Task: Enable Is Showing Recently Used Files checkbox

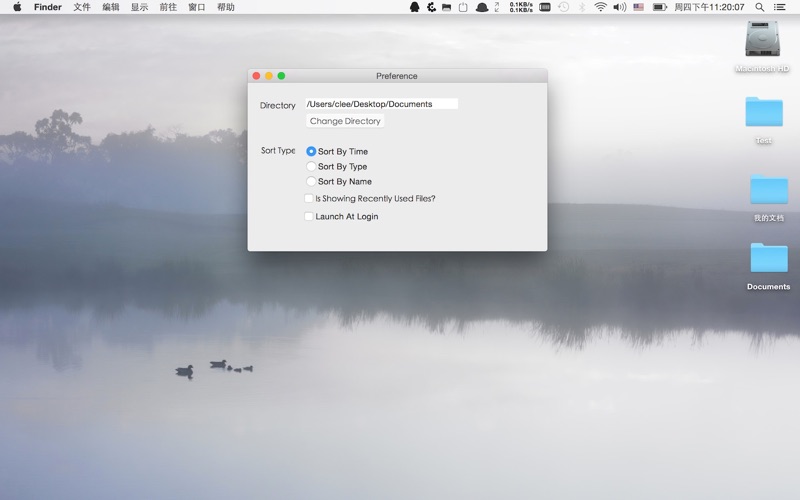Action: [x=309, y=199]
